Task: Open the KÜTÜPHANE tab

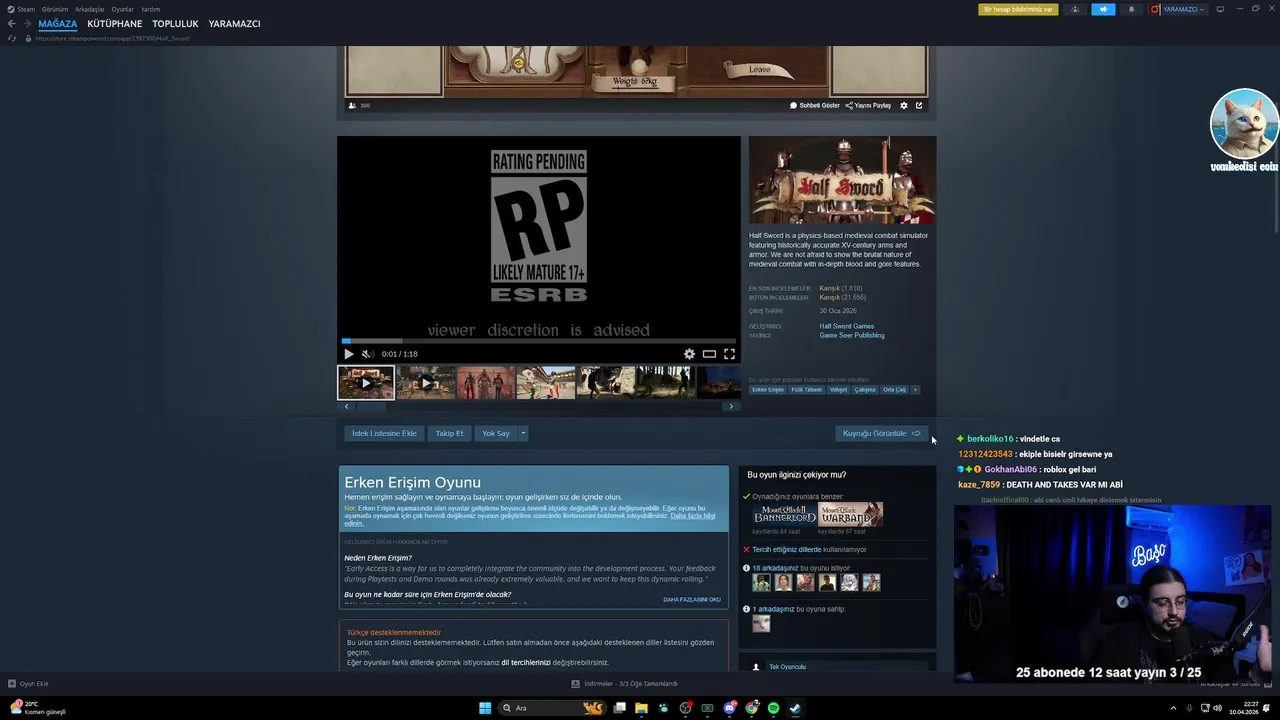Action: 115,24
